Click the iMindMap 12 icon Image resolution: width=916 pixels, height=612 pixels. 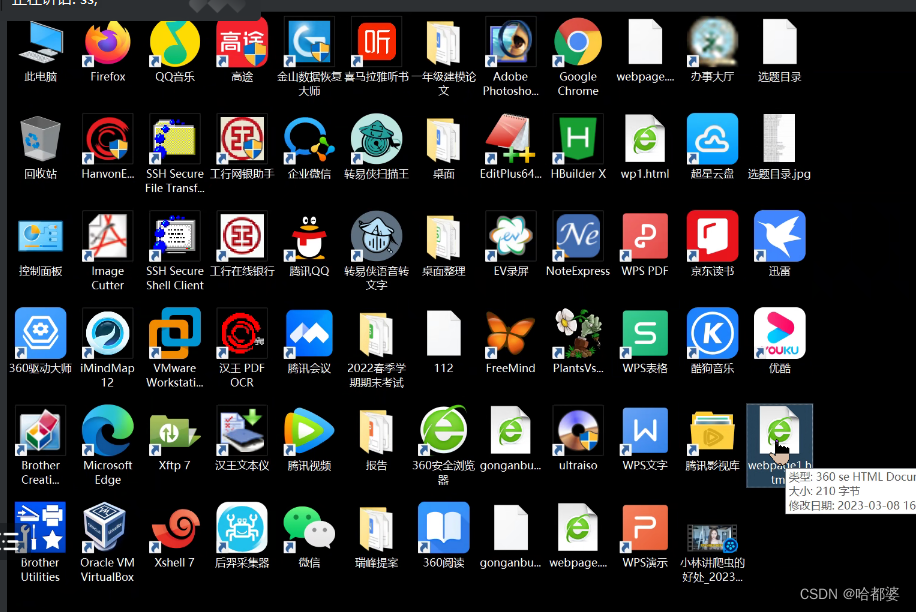click(x=107, y=333)
